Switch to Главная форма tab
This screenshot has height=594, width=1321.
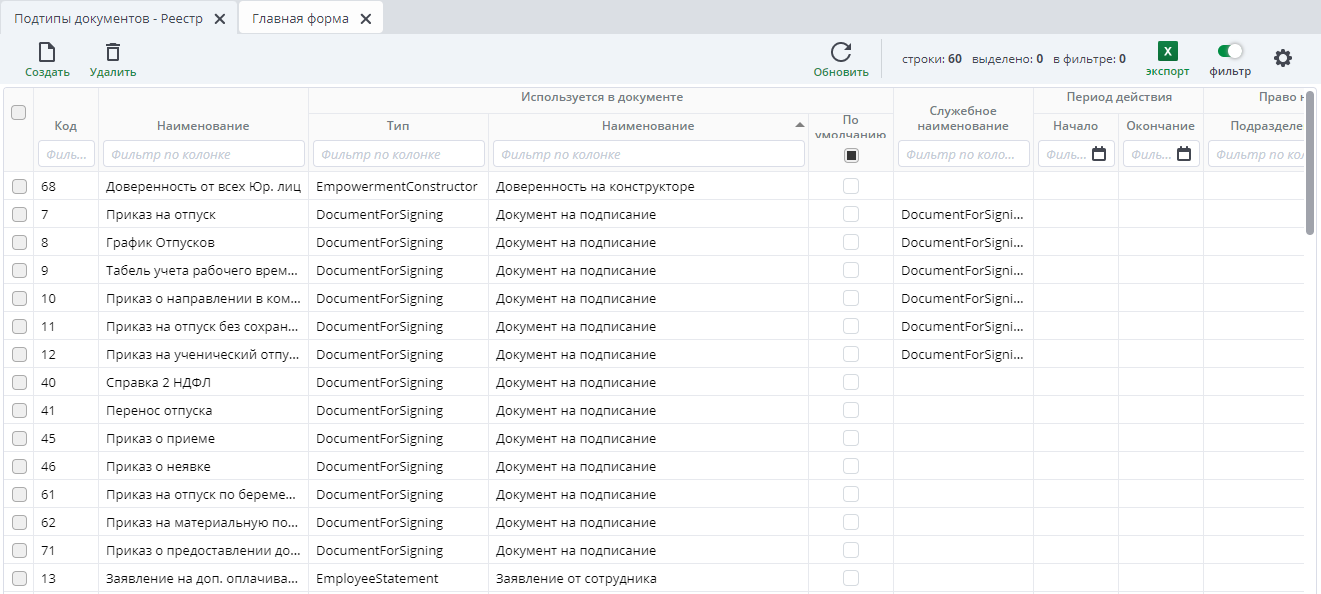tap(300, 19)
